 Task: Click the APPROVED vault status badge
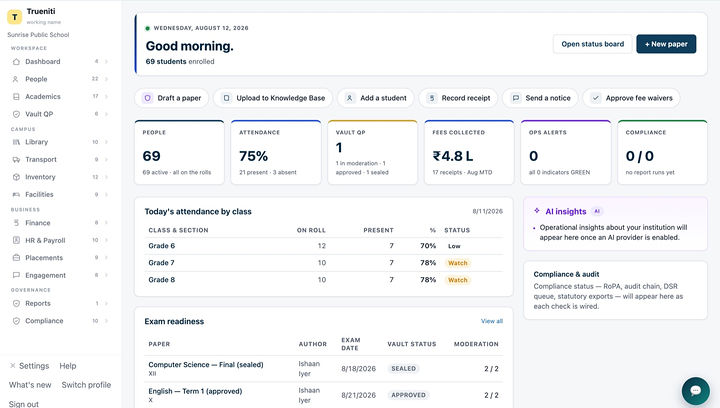click(x=408, y=395)
